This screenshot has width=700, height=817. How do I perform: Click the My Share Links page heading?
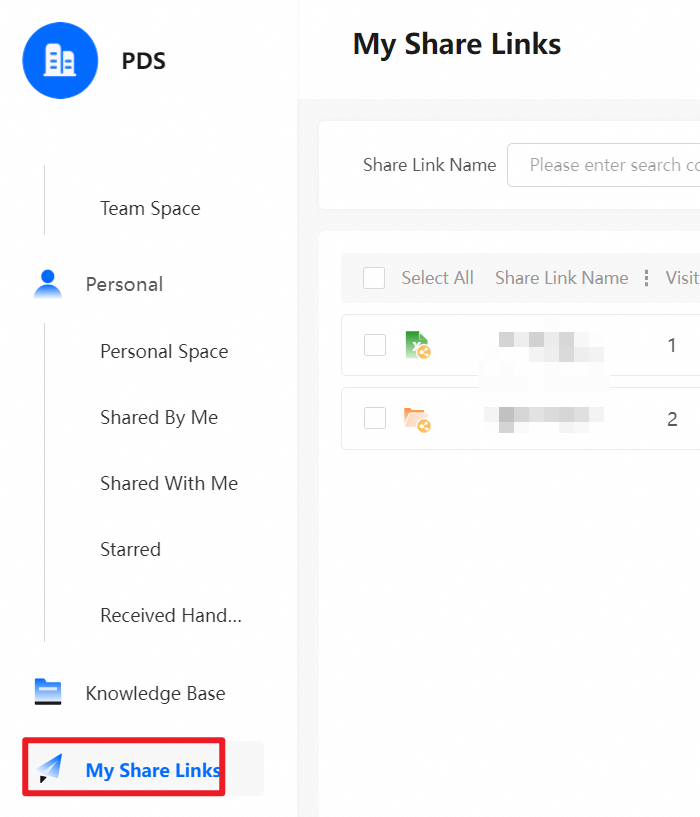pyautogui.click(x=457, y=44)
